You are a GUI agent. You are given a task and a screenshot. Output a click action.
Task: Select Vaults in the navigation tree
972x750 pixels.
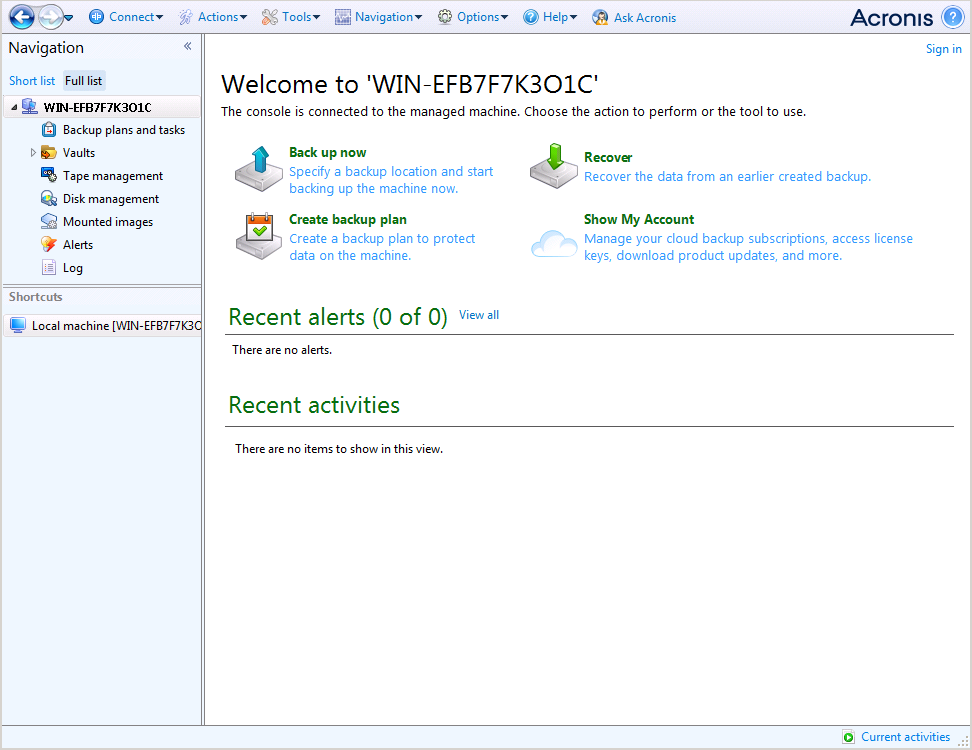[79, 152]
